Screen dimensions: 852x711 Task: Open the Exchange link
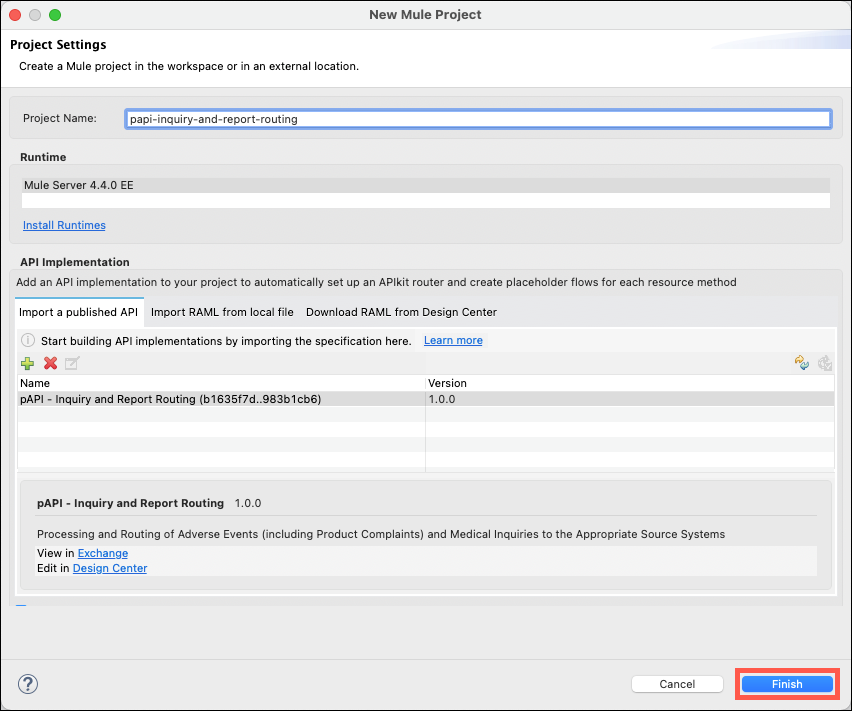[103, 553]
